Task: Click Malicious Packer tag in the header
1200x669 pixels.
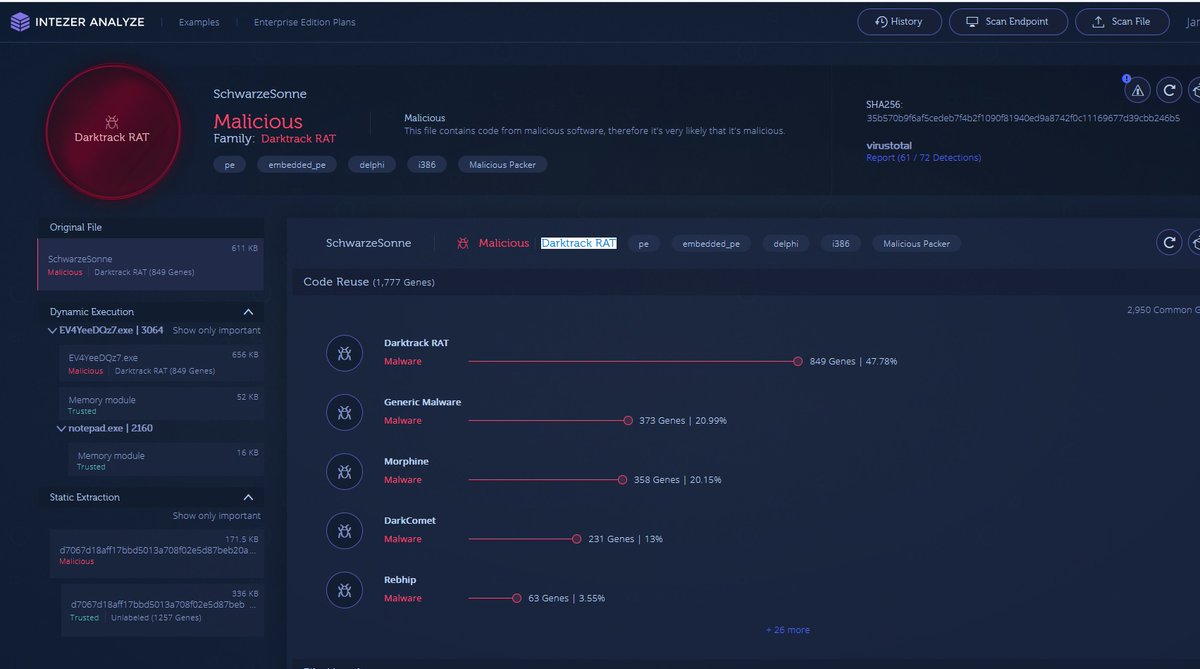Action: [503, 165]
